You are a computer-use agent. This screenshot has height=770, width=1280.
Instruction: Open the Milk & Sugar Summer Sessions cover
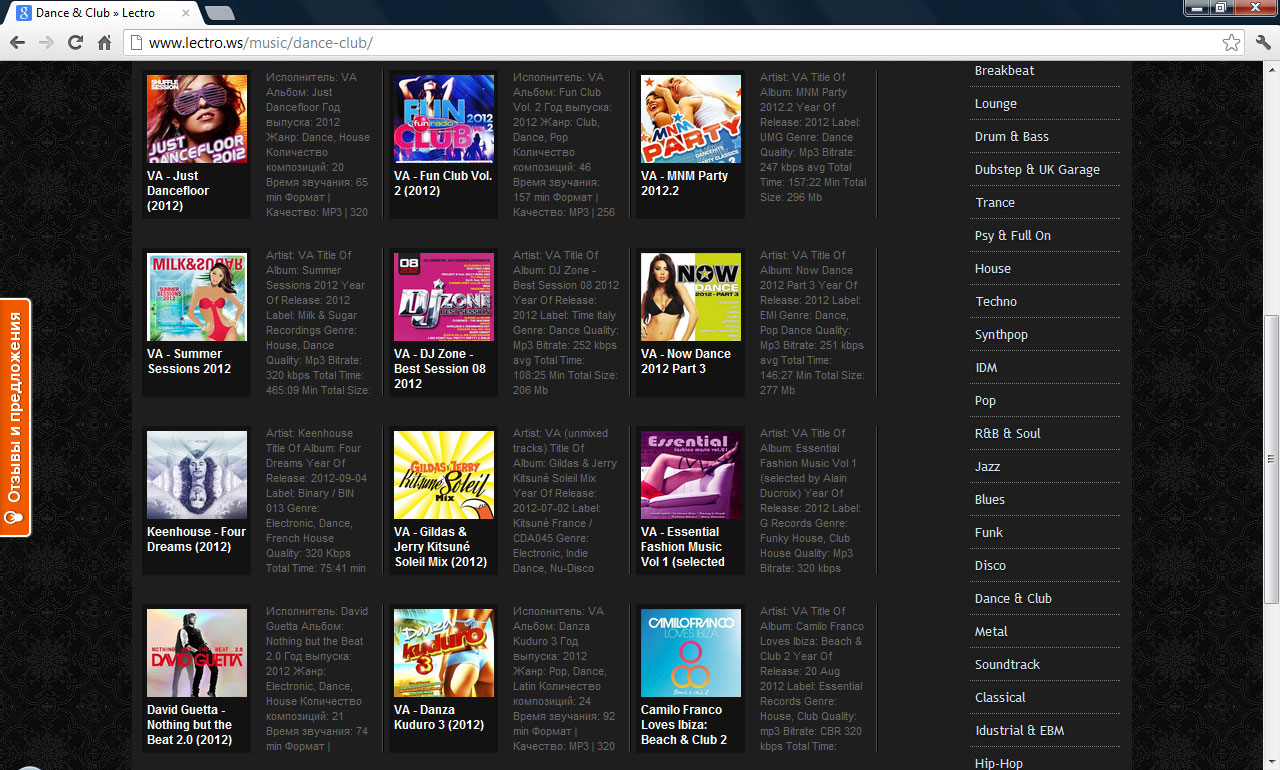click(x=197, y=297)
